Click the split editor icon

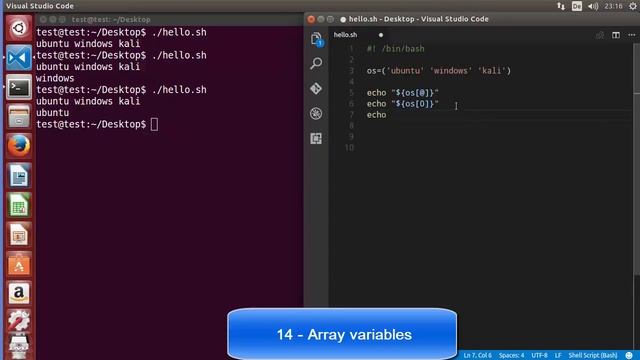pos(616,35)
